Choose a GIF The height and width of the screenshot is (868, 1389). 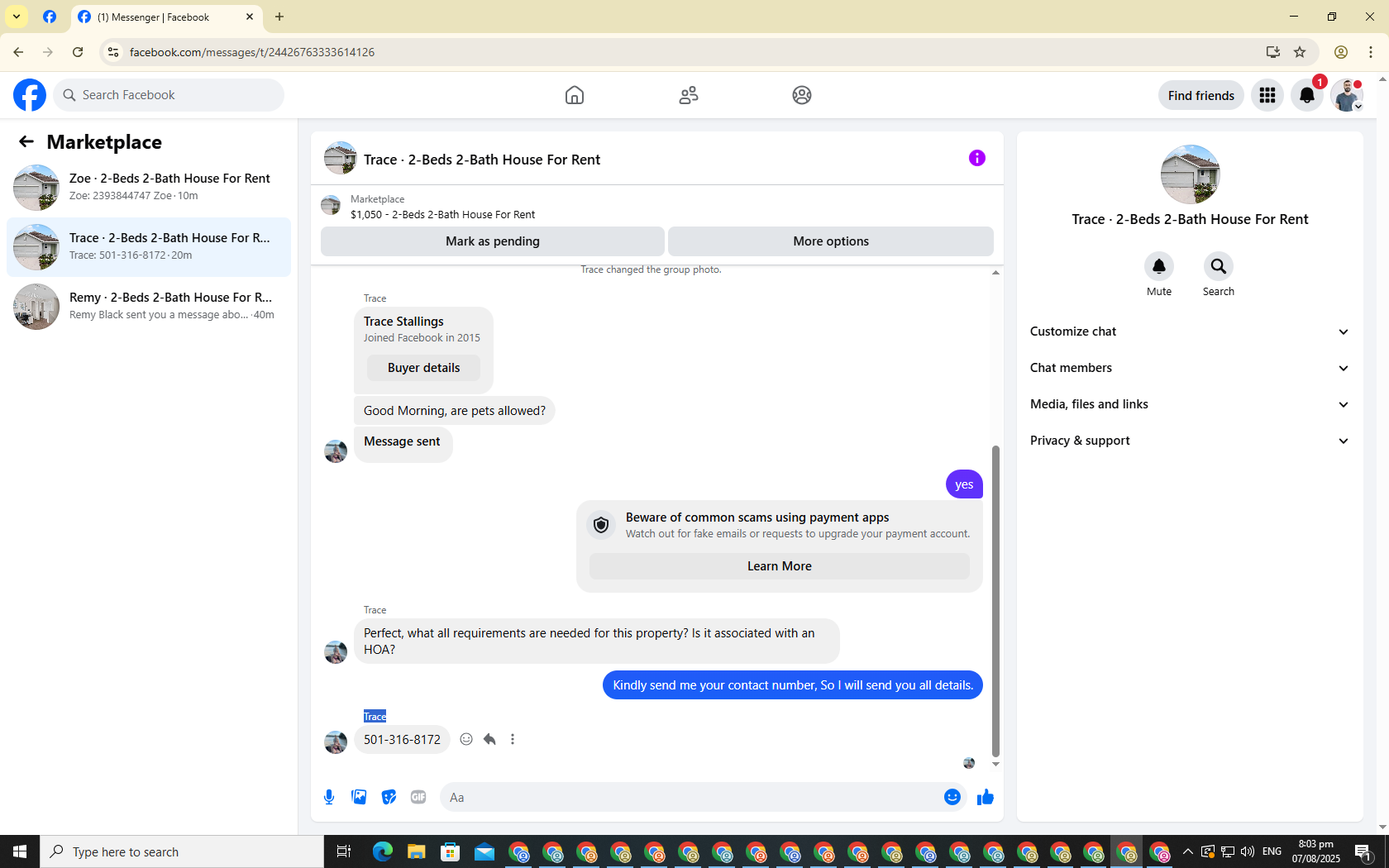(x=418, y=797)
